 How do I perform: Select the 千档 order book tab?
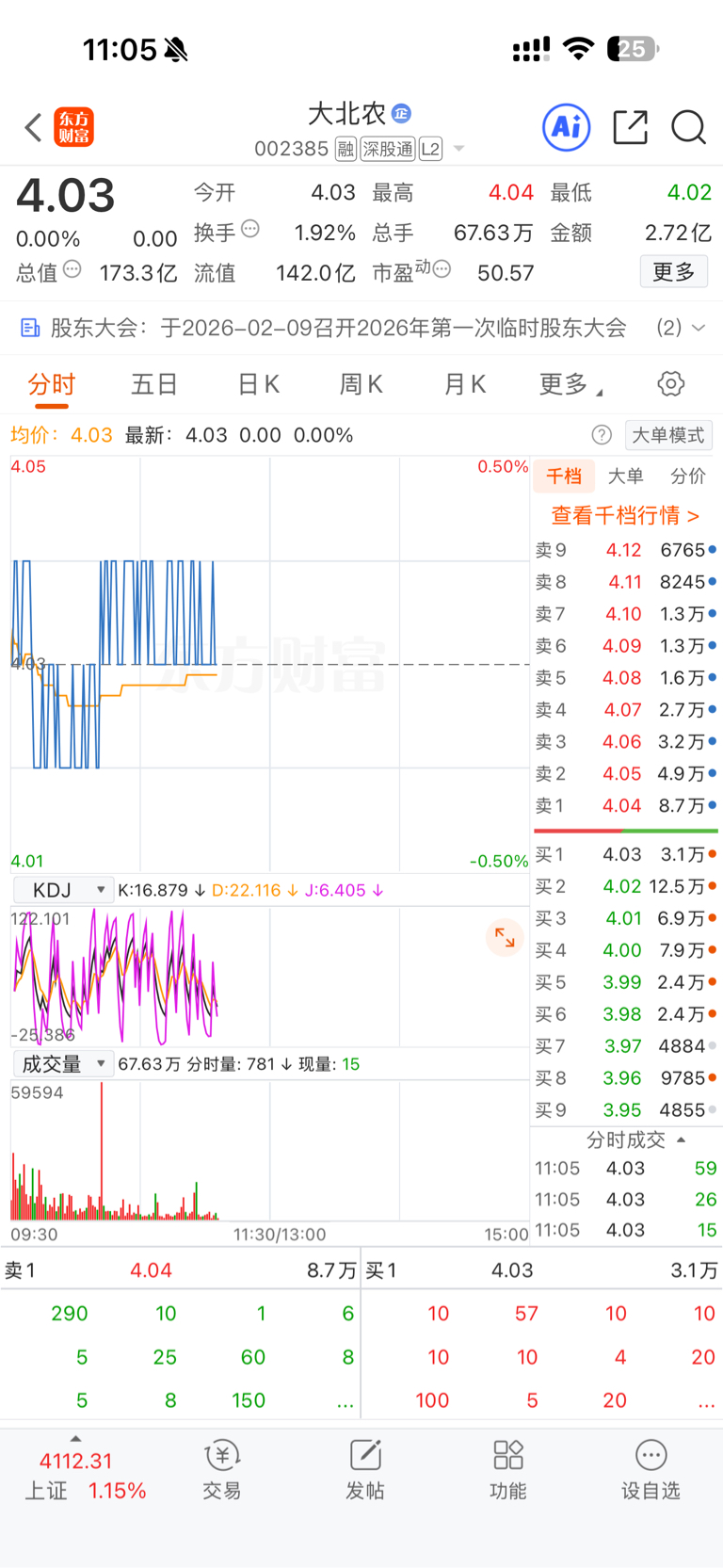pos(564,477)
